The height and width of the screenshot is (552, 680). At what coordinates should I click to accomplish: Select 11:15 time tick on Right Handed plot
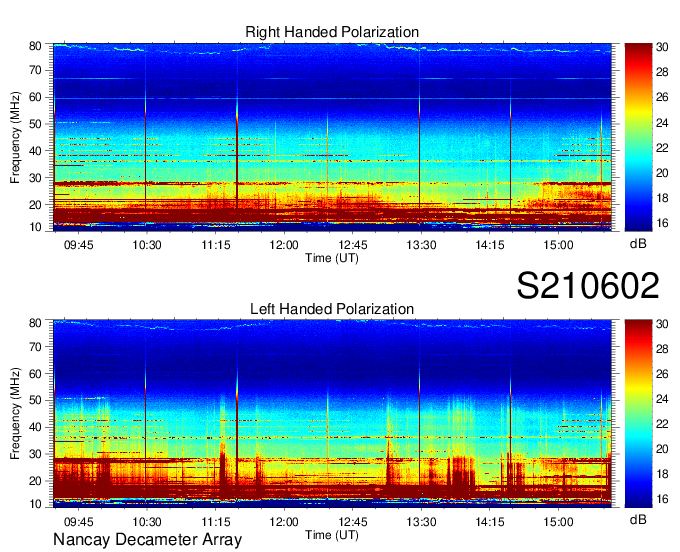click(216, 245)
